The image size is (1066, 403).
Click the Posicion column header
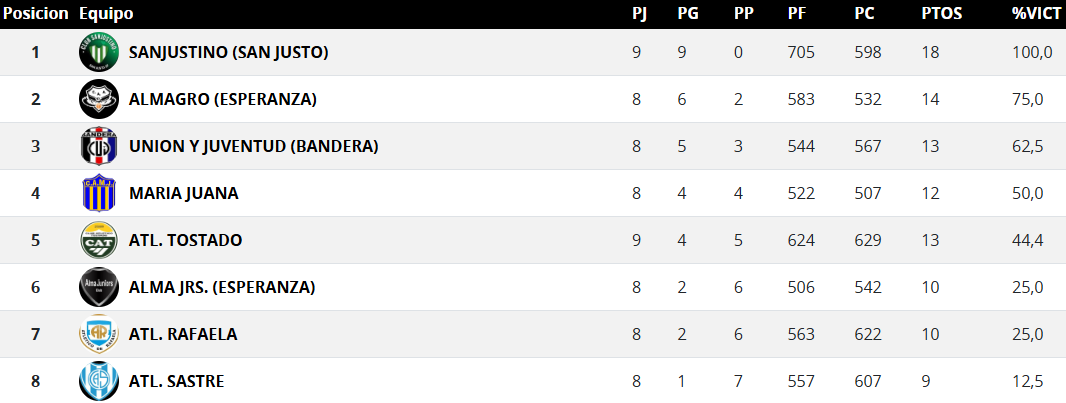(x=36, y=14)
